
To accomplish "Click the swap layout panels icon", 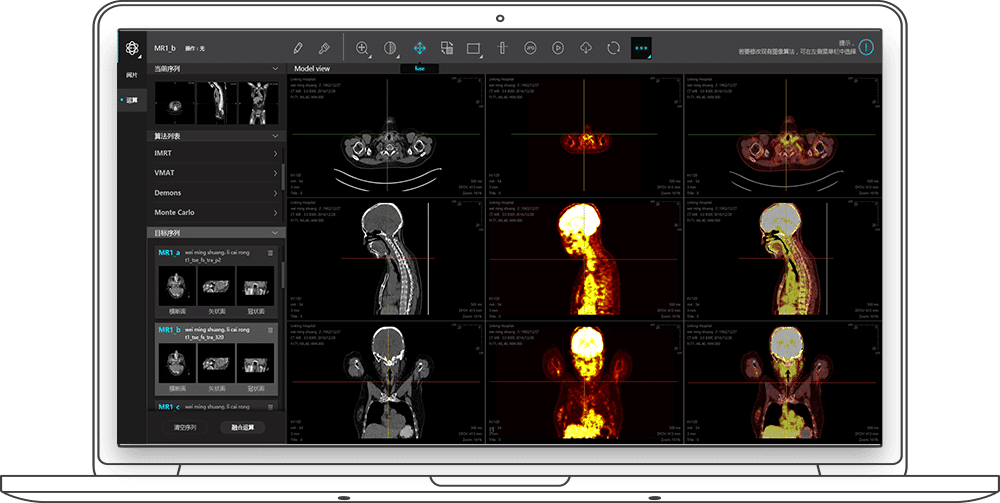I will (447, 48).
